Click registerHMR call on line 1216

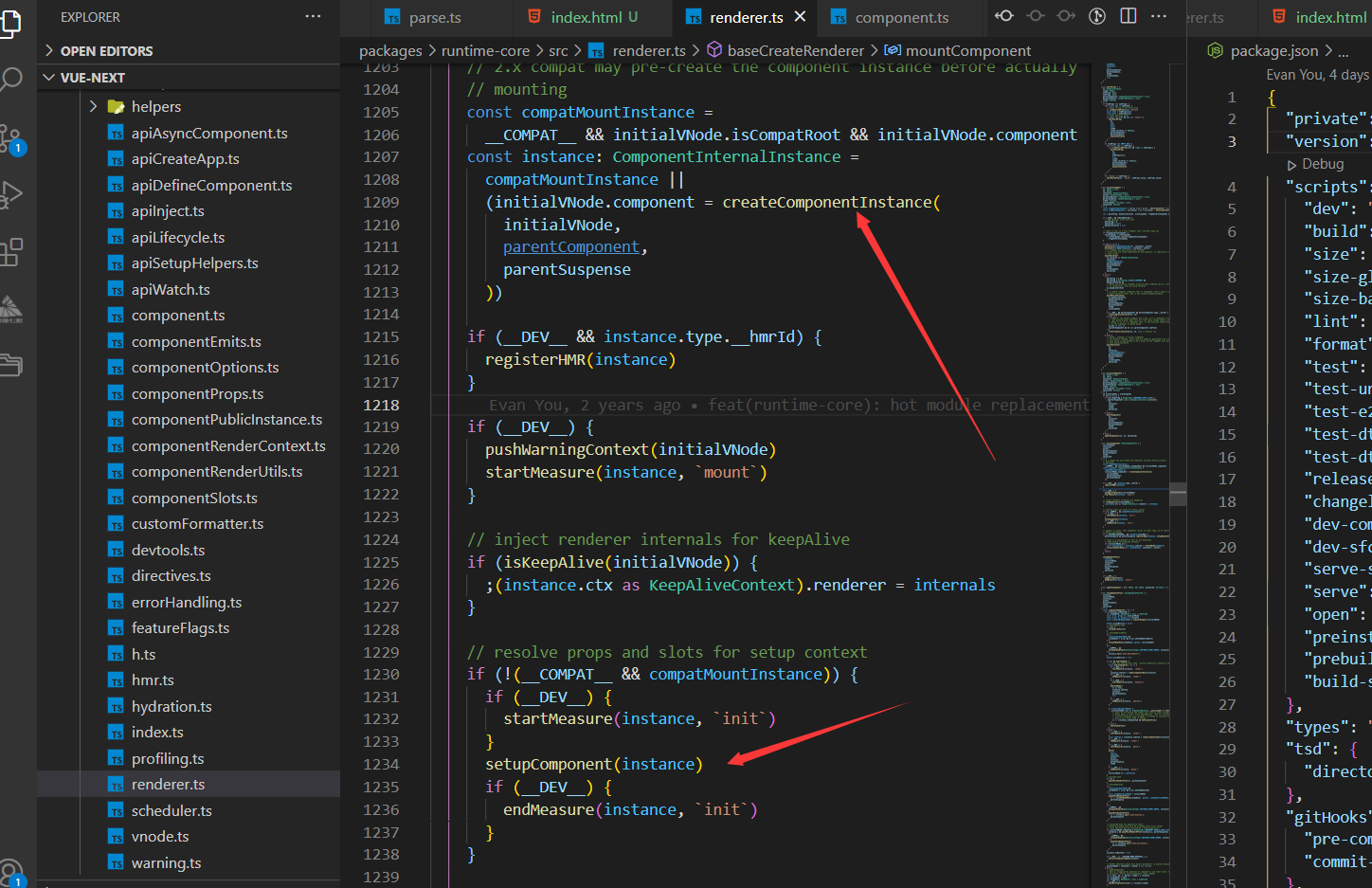(x=535, y=359)
